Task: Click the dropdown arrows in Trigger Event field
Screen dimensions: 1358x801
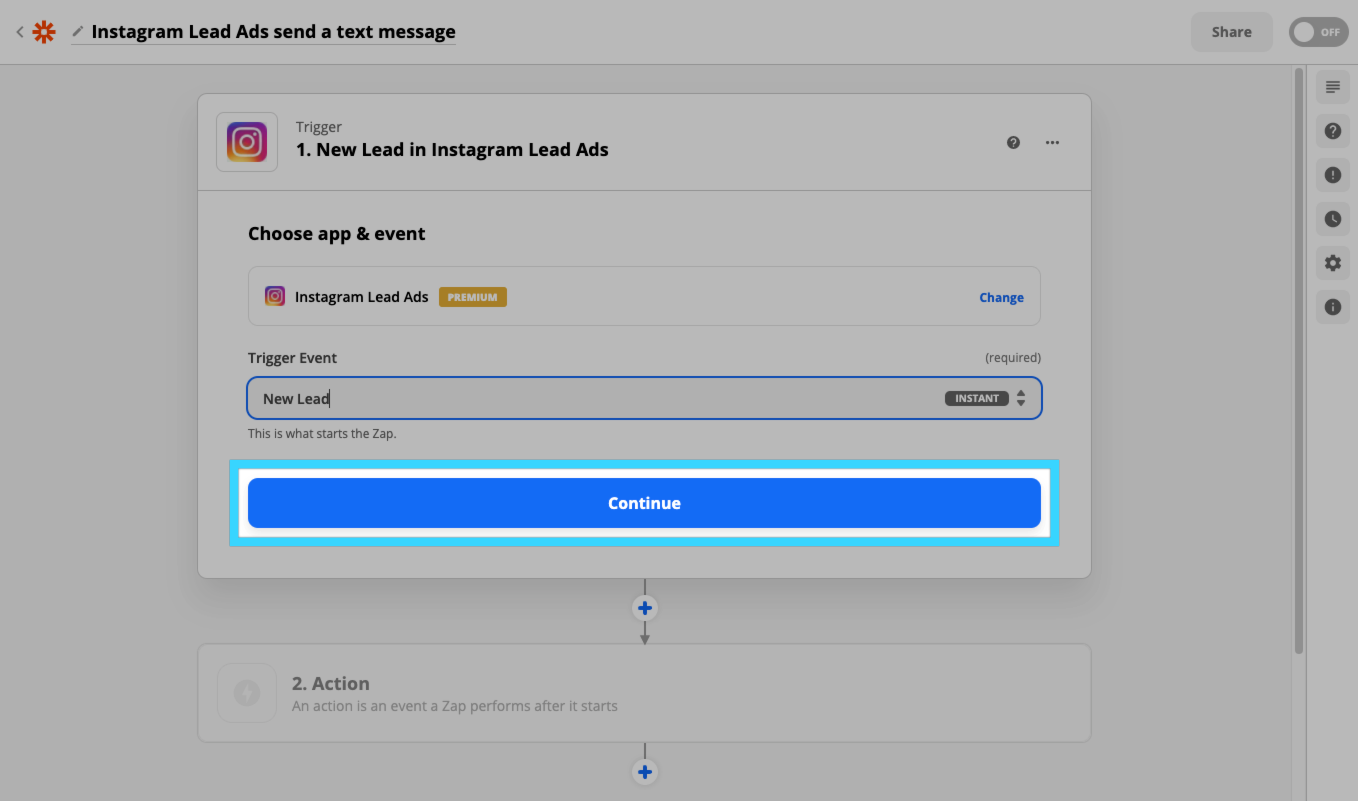Action: (1021, 398)
